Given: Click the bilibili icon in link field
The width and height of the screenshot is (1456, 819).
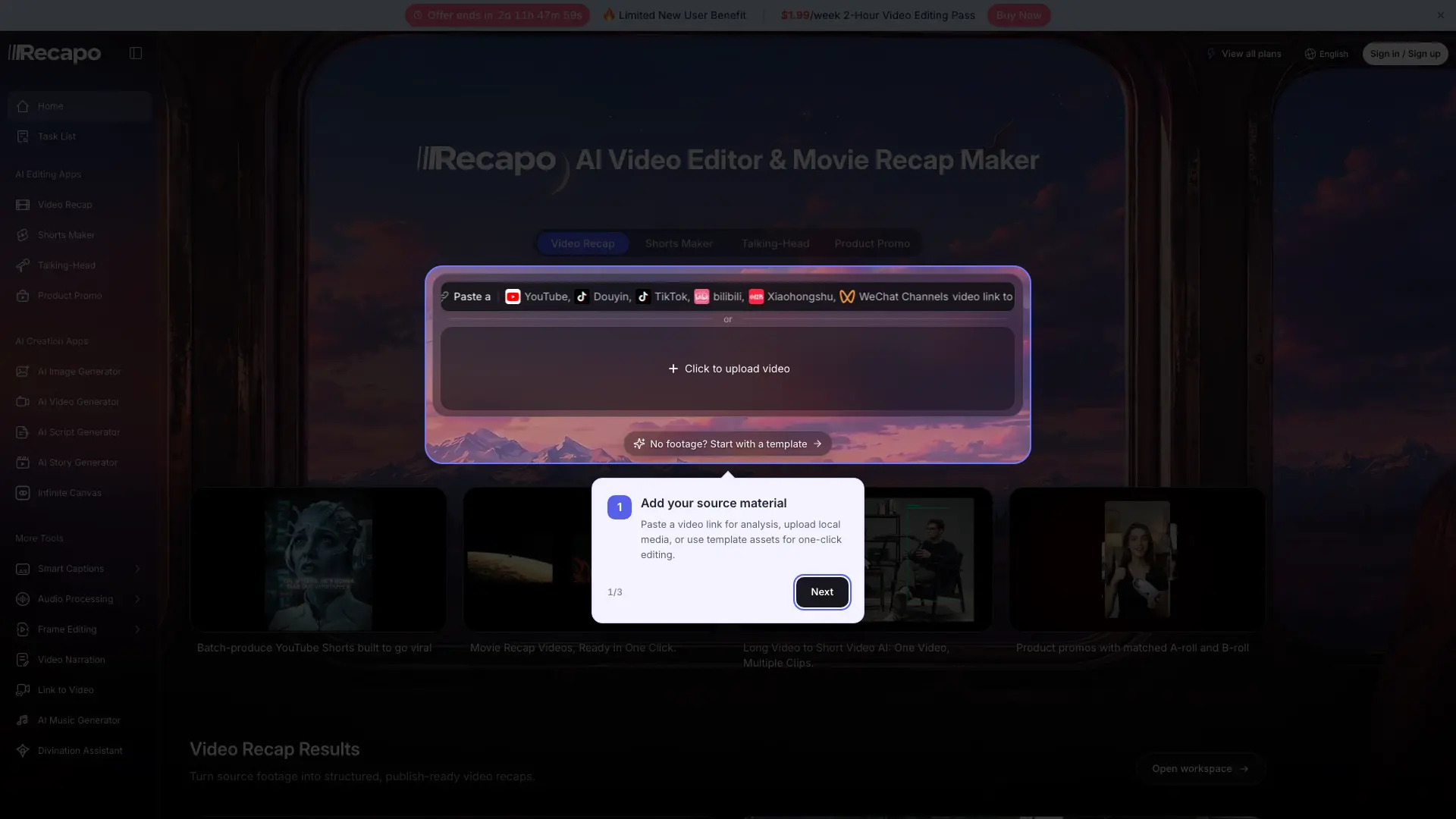Looking at the screenshot, I should click(701, 297).
